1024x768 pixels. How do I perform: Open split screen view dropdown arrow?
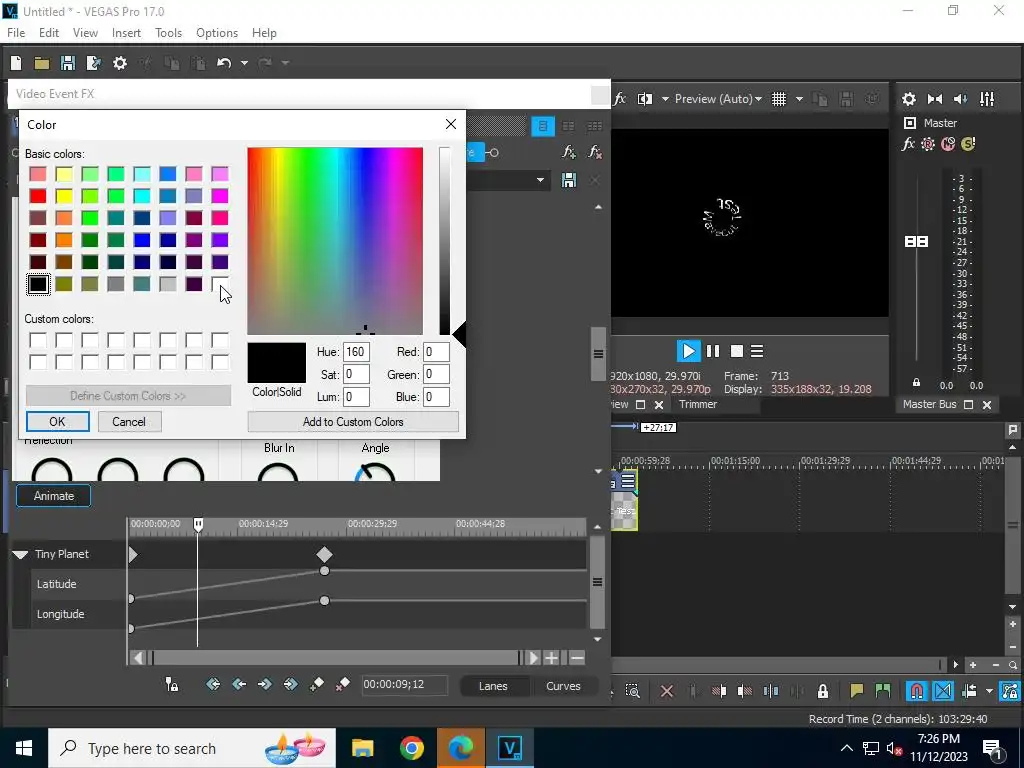[x=665, y=99]
